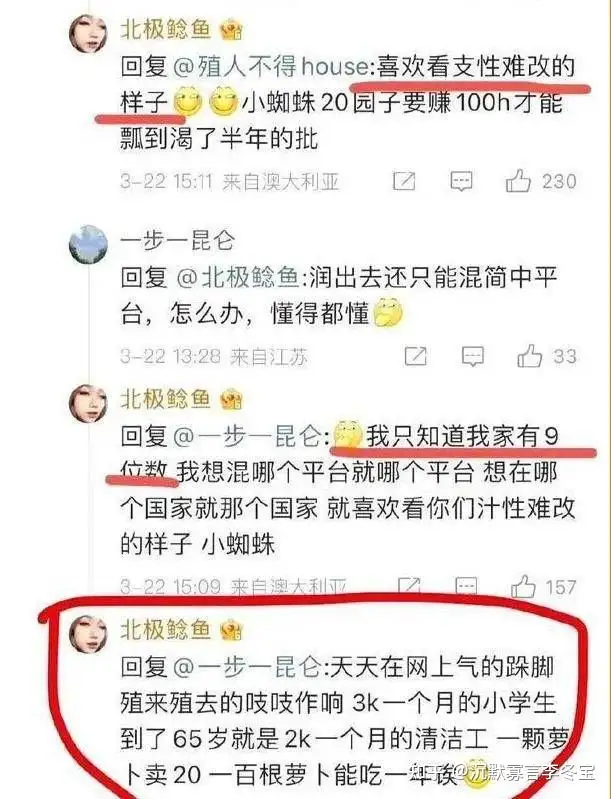Like the first comment with 230 likes

[518, 181]
